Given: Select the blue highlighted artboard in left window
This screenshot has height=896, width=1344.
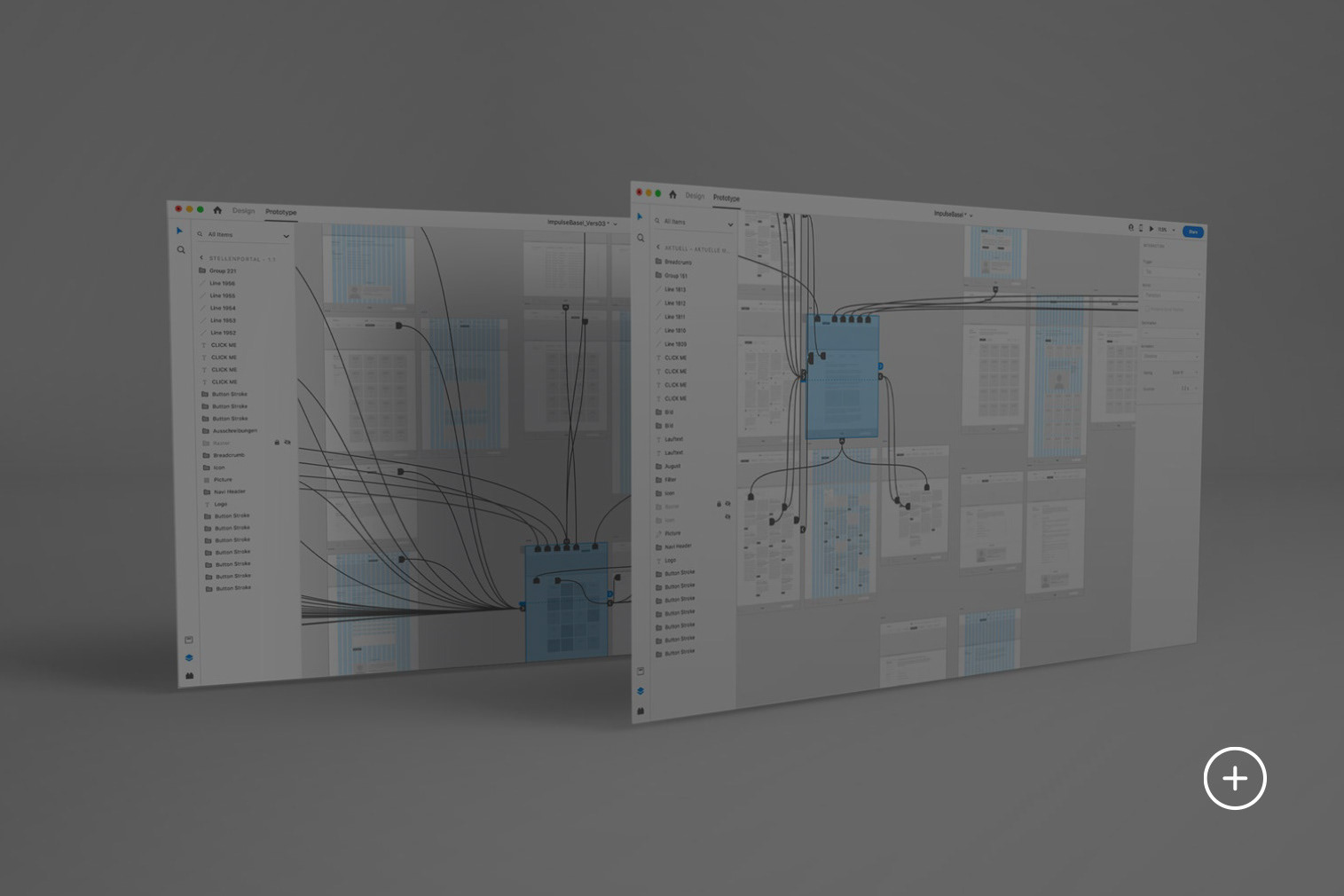Looking at the screenshot, I should 567,602.
